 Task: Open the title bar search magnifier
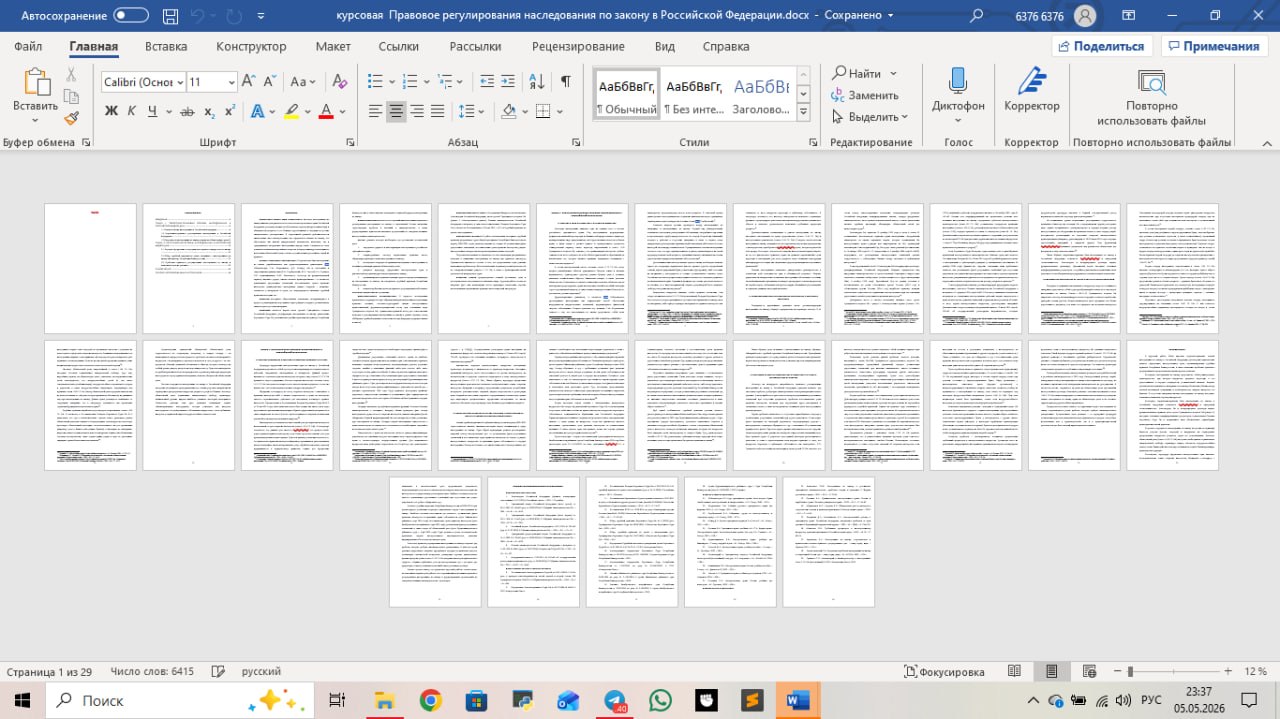pos(977,16)
